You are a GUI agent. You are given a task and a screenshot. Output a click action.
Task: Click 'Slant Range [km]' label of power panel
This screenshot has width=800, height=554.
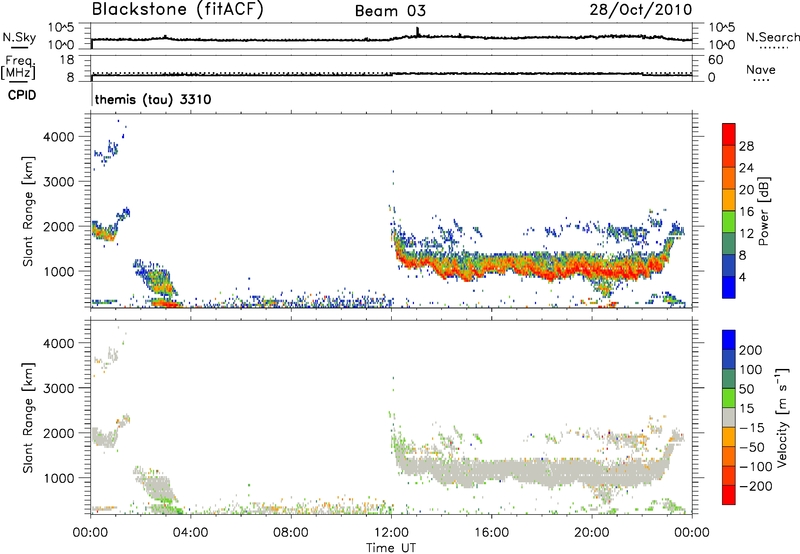pos(28,211)
